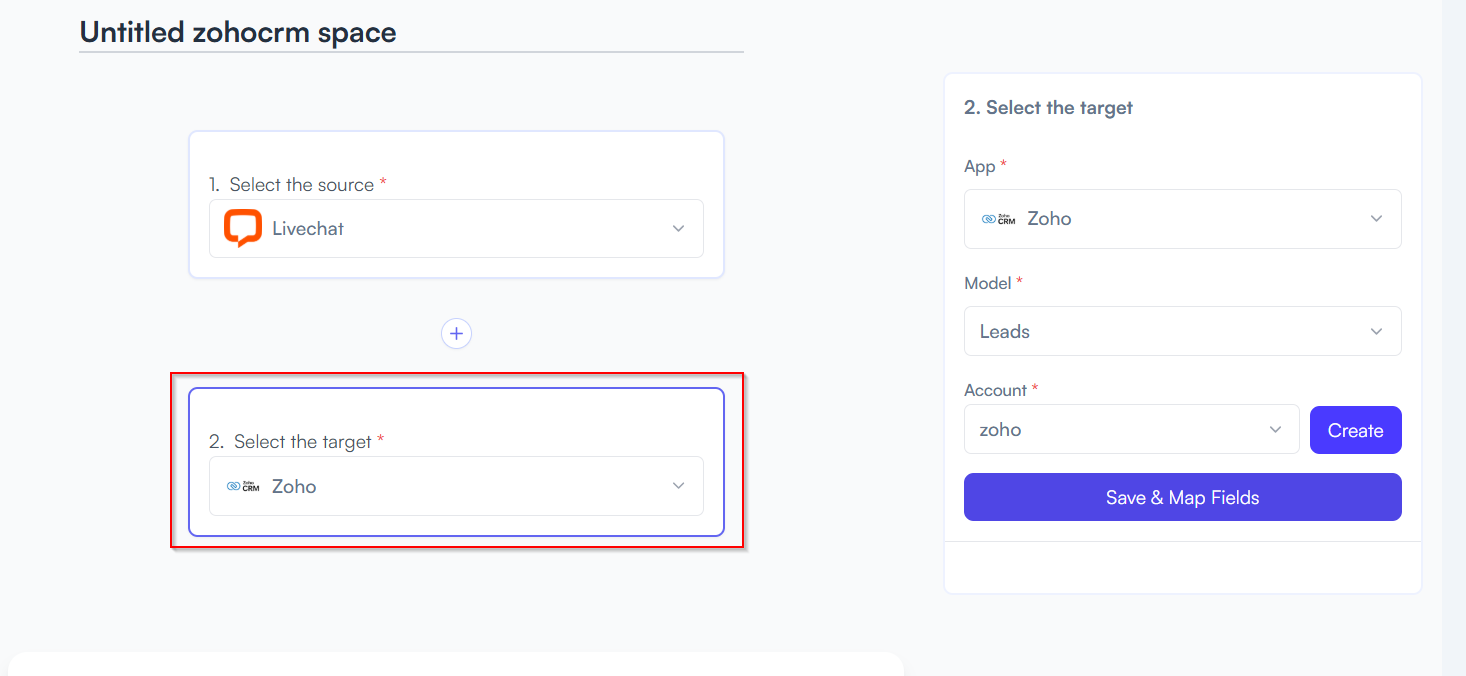Click the 'Account' field label
This screenshot has width=1466, height=676.
pos(995,390)
